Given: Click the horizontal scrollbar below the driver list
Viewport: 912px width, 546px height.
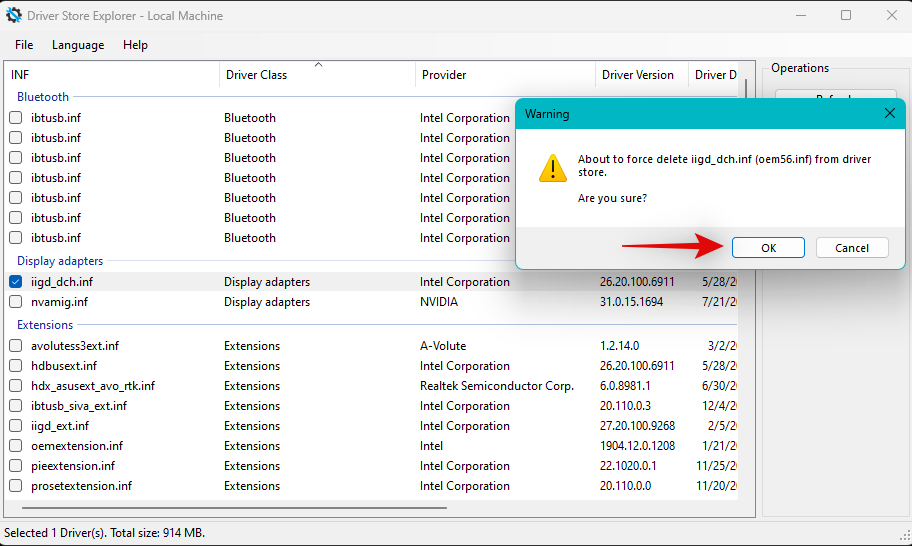Looking at the screenshot, I should tap(234, 508).
